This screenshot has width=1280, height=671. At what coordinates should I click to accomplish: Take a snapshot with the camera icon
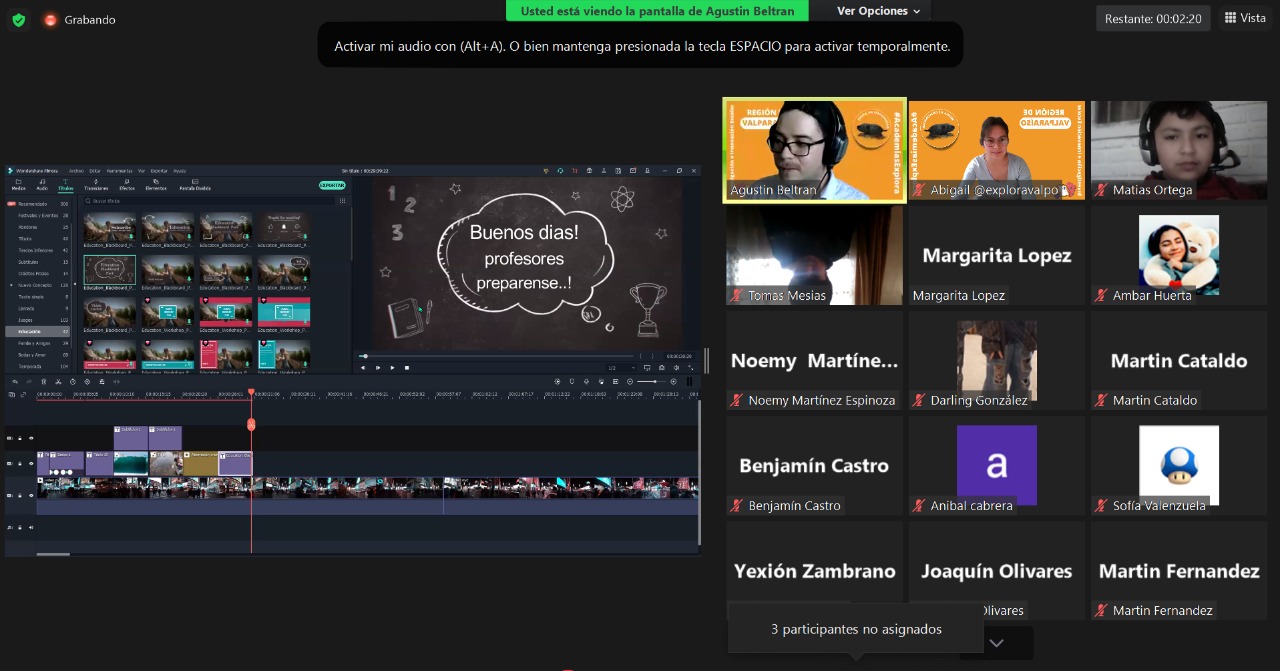[662, 368]
